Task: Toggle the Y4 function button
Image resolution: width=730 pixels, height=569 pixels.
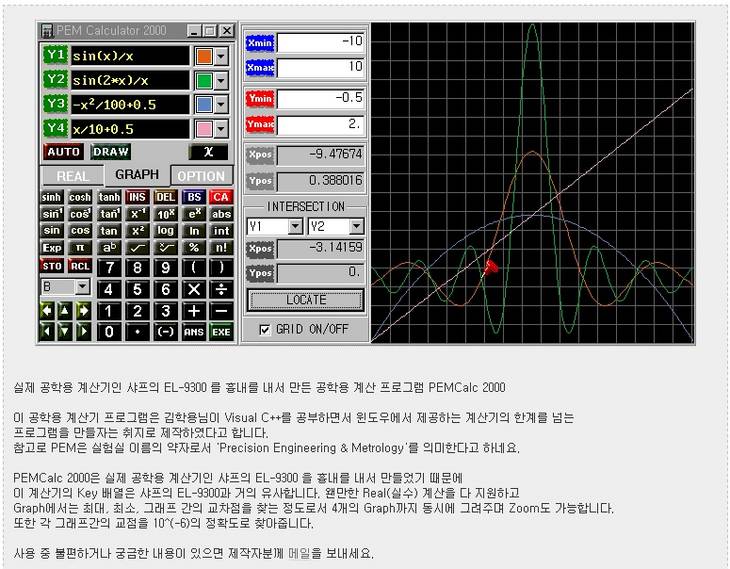Action: (x=55, y=128)
